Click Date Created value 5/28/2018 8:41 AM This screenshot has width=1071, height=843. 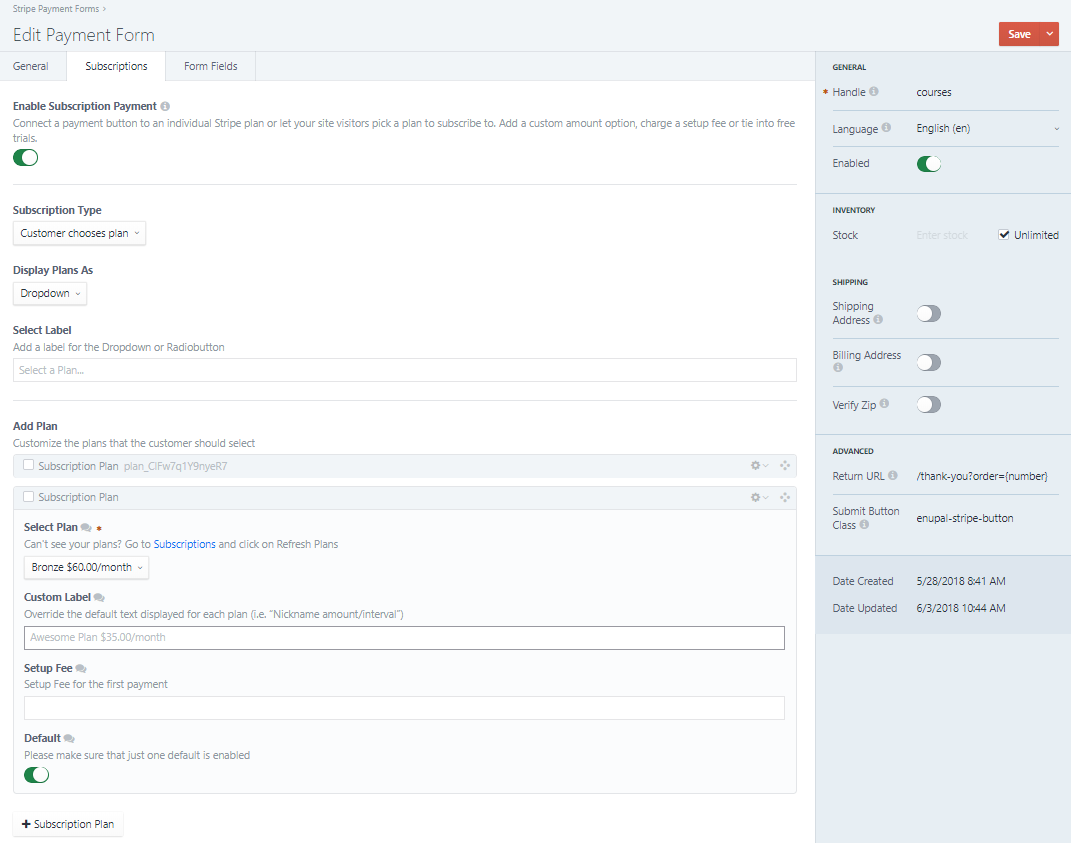click(961, 581)
